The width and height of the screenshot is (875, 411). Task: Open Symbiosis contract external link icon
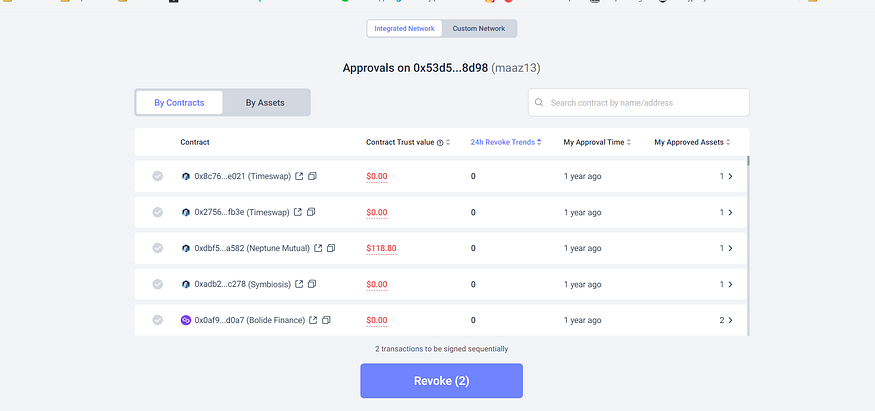click(x=299, y=284)
